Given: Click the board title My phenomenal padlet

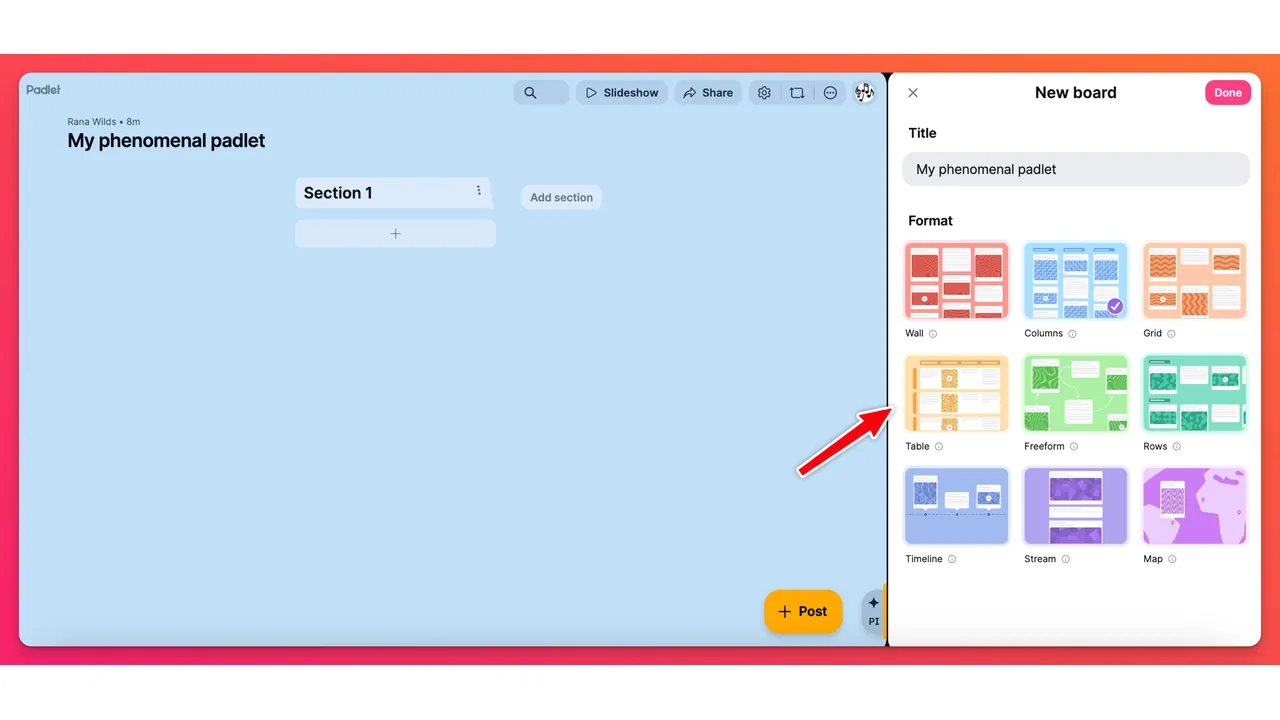Looking at the screenshot, I should click(x=166, y=141).
